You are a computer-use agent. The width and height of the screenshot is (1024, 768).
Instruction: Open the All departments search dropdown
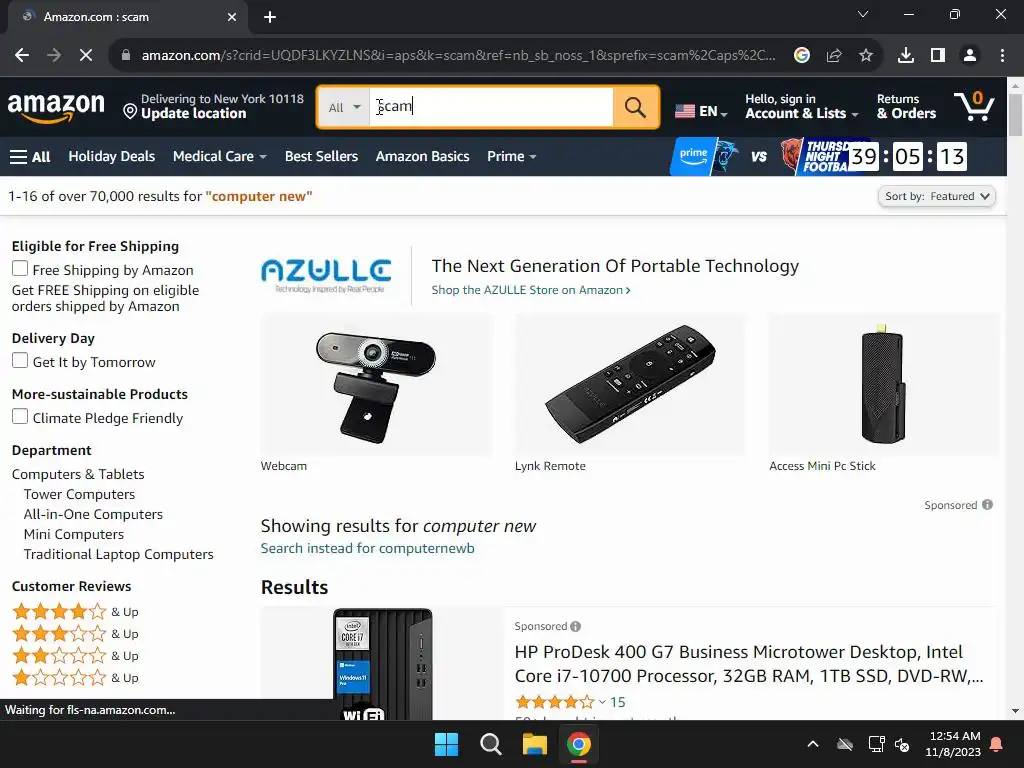(x=344, y=107)
